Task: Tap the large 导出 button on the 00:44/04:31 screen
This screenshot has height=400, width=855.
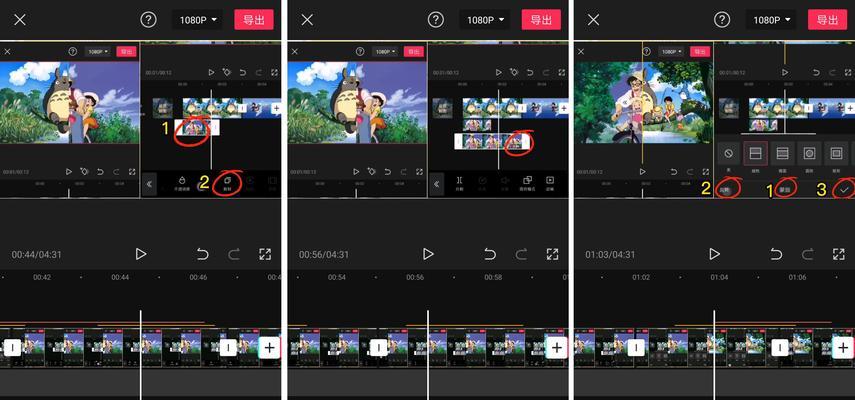Action: 254,20
